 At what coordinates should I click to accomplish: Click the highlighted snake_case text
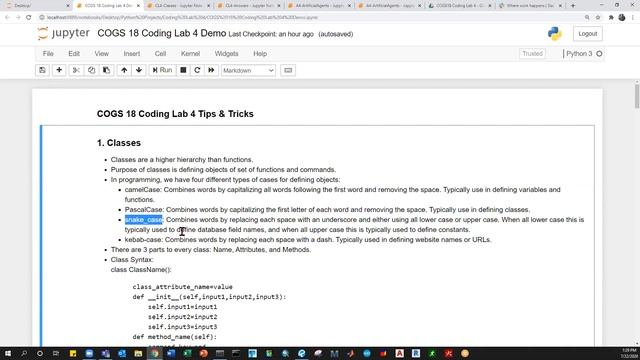(x=144, y=220)
